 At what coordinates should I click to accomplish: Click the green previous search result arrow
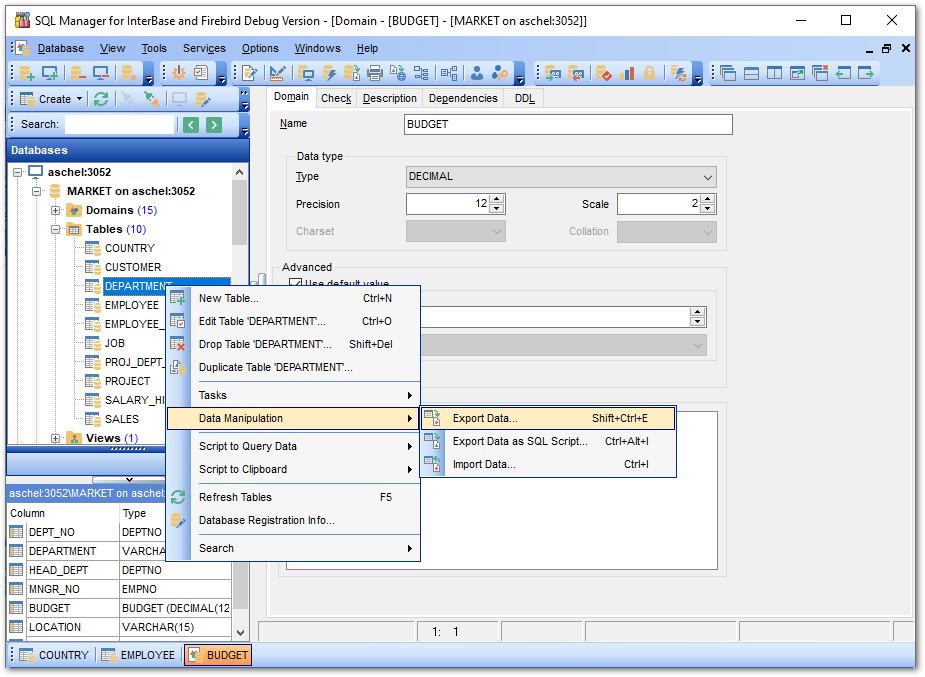point(191,125)
